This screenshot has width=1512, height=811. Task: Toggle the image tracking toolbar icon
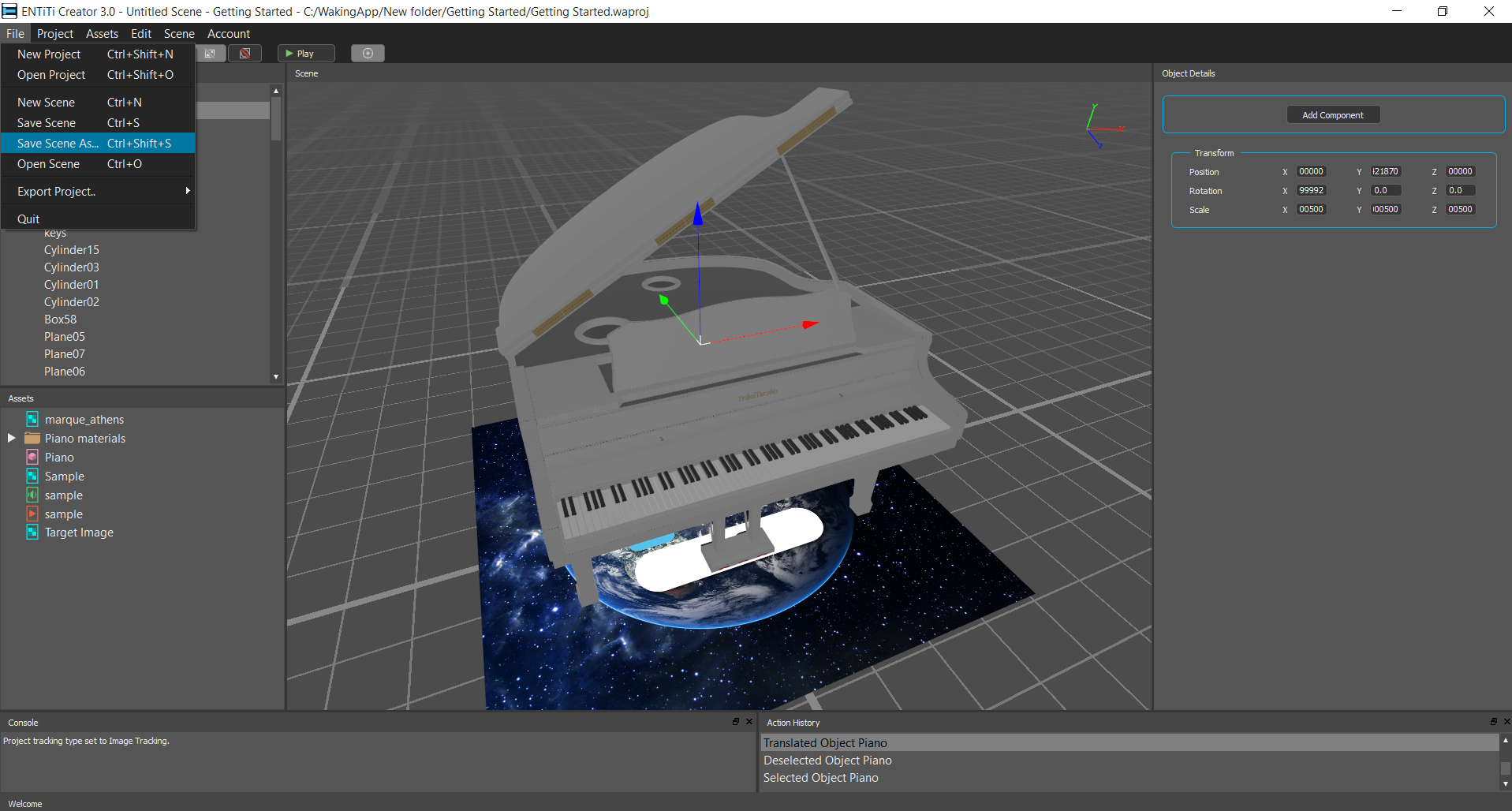pos(210,54)
